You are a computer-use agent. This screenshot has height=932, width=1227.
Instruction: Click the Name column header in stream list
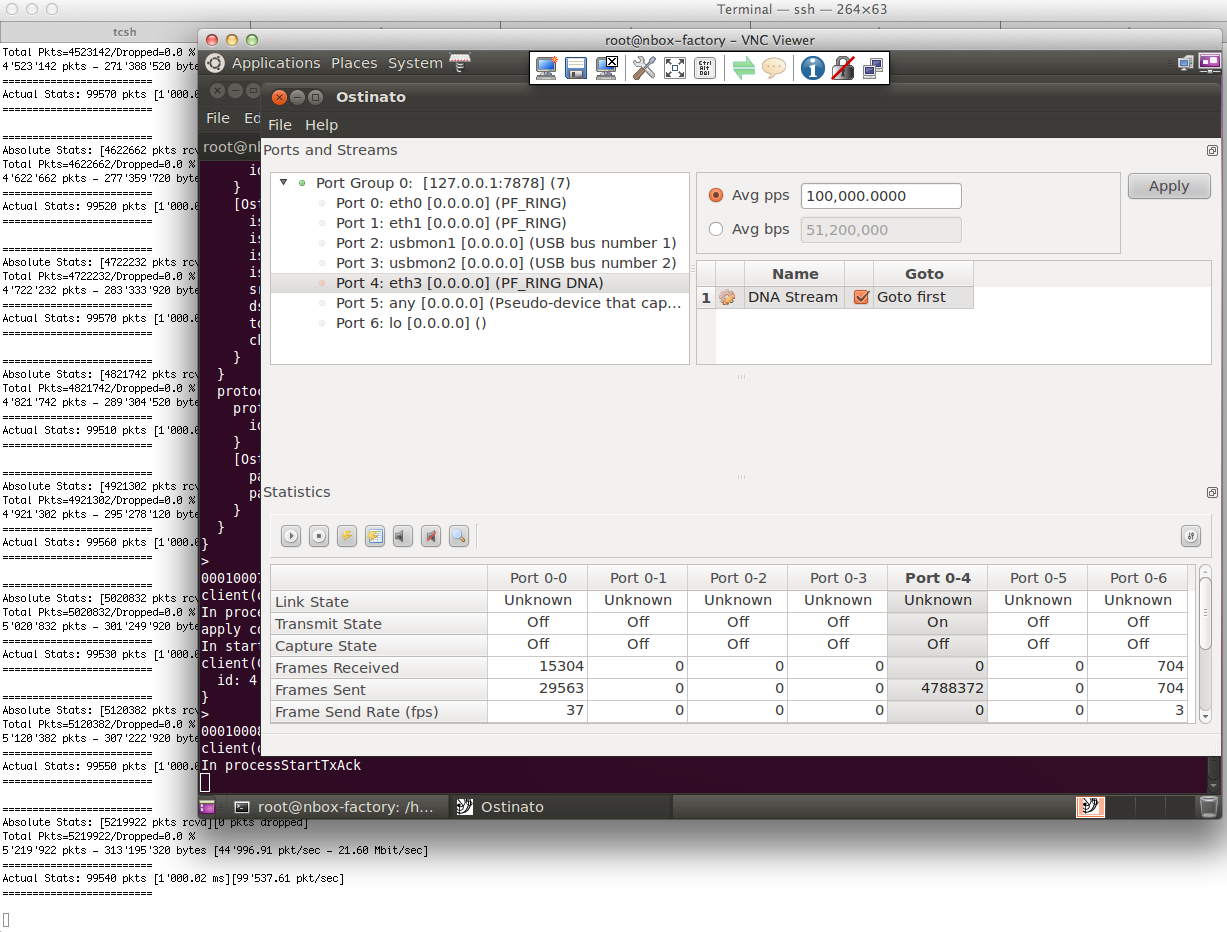coord(795,274)
